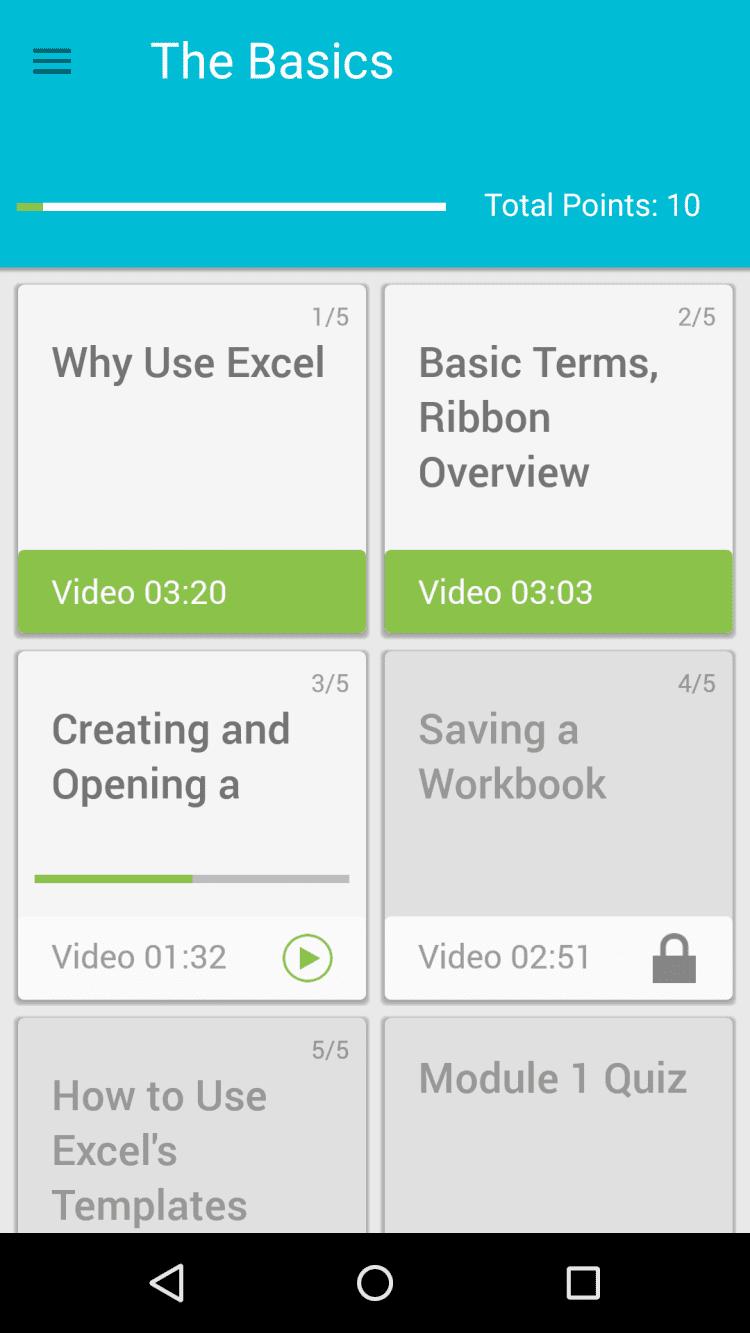Tap the Video 02:51 label

505,957
